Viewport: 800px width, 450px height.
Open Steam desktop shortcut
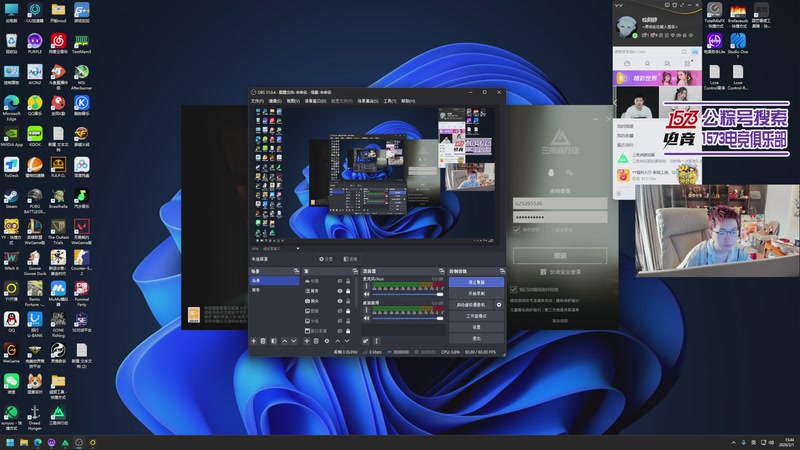click(x=11, y=198)
